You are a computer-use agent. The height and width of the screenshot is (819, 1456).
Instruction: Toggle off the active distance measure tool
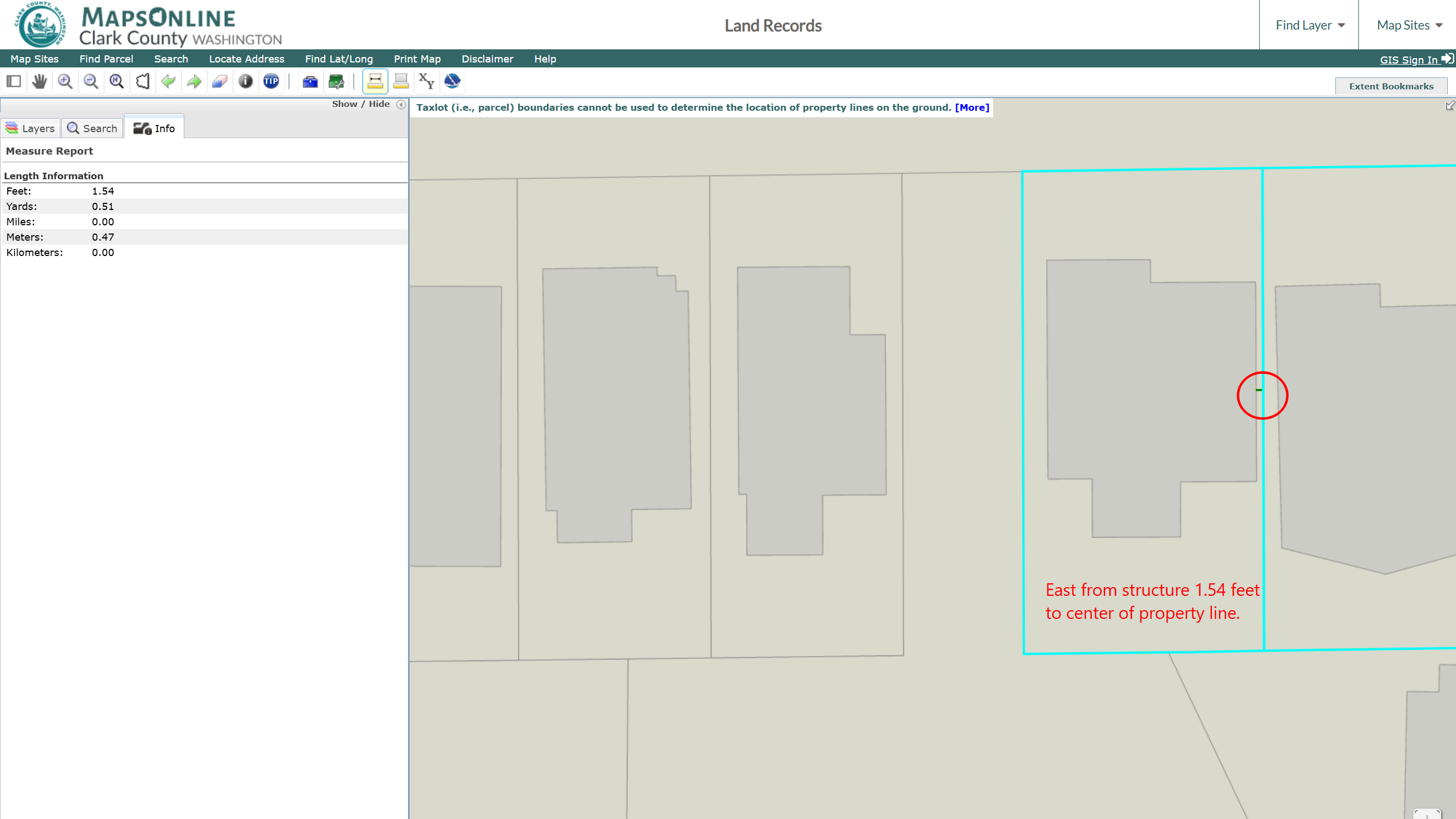[376, 81]
